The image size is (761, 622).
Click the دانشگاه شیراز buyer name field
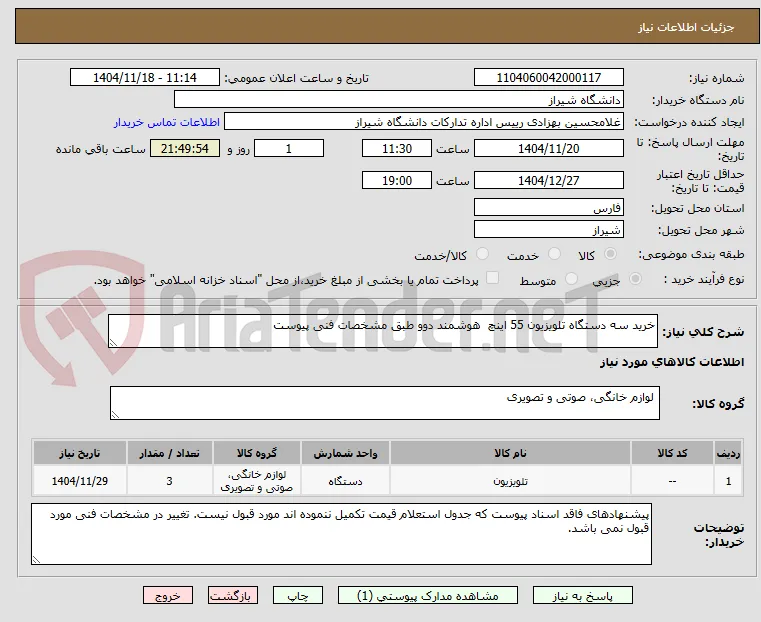(398, 99)
